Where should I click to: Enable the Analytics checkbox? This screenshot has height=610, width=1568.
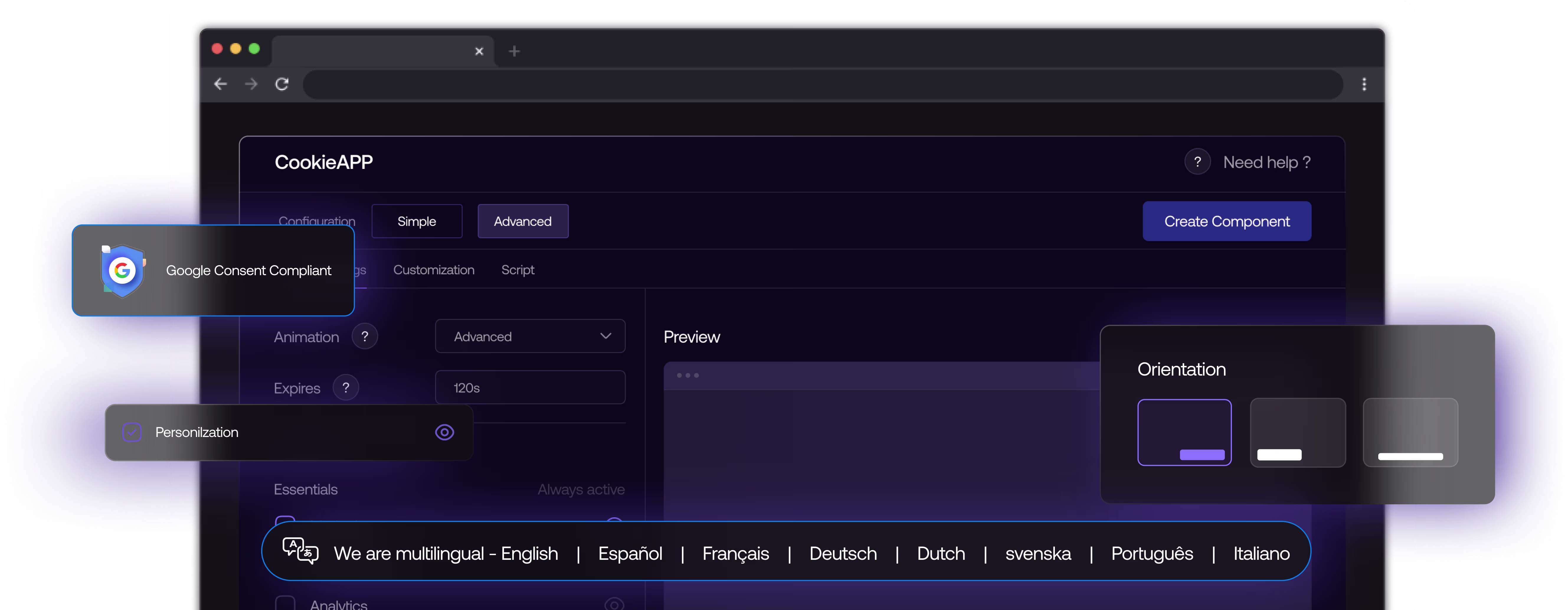click(x=285, y=603)
